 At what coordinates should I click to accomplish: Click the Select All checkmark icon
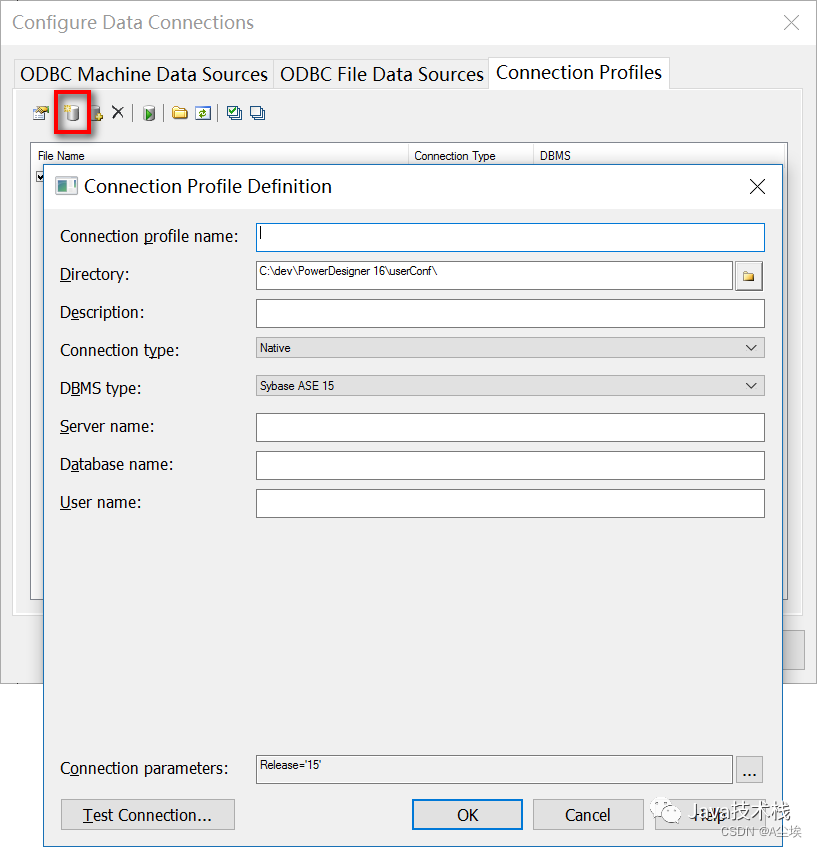coord(235,113)
